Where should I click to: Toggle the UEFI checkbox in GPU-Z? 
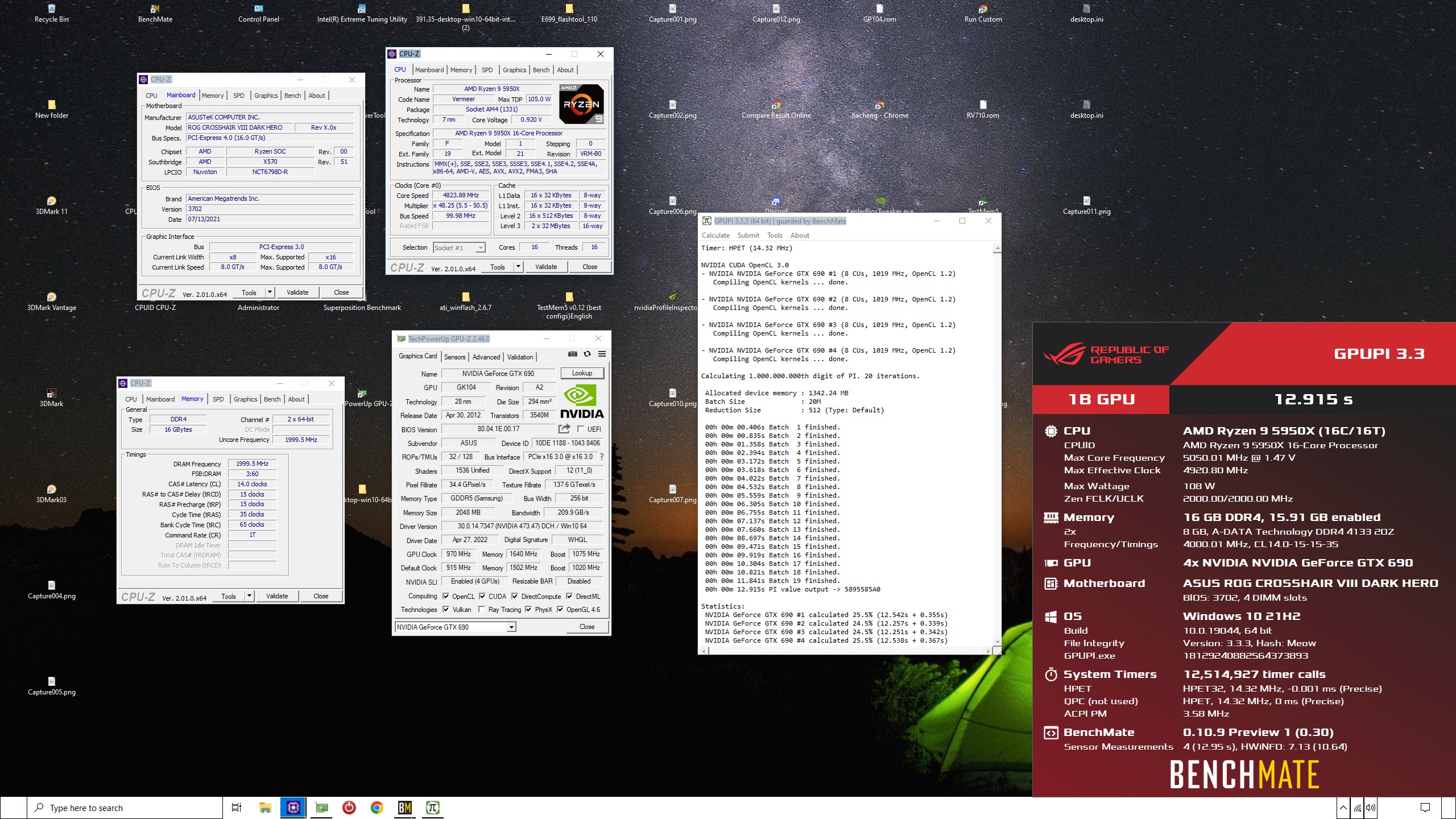(581, 429)
